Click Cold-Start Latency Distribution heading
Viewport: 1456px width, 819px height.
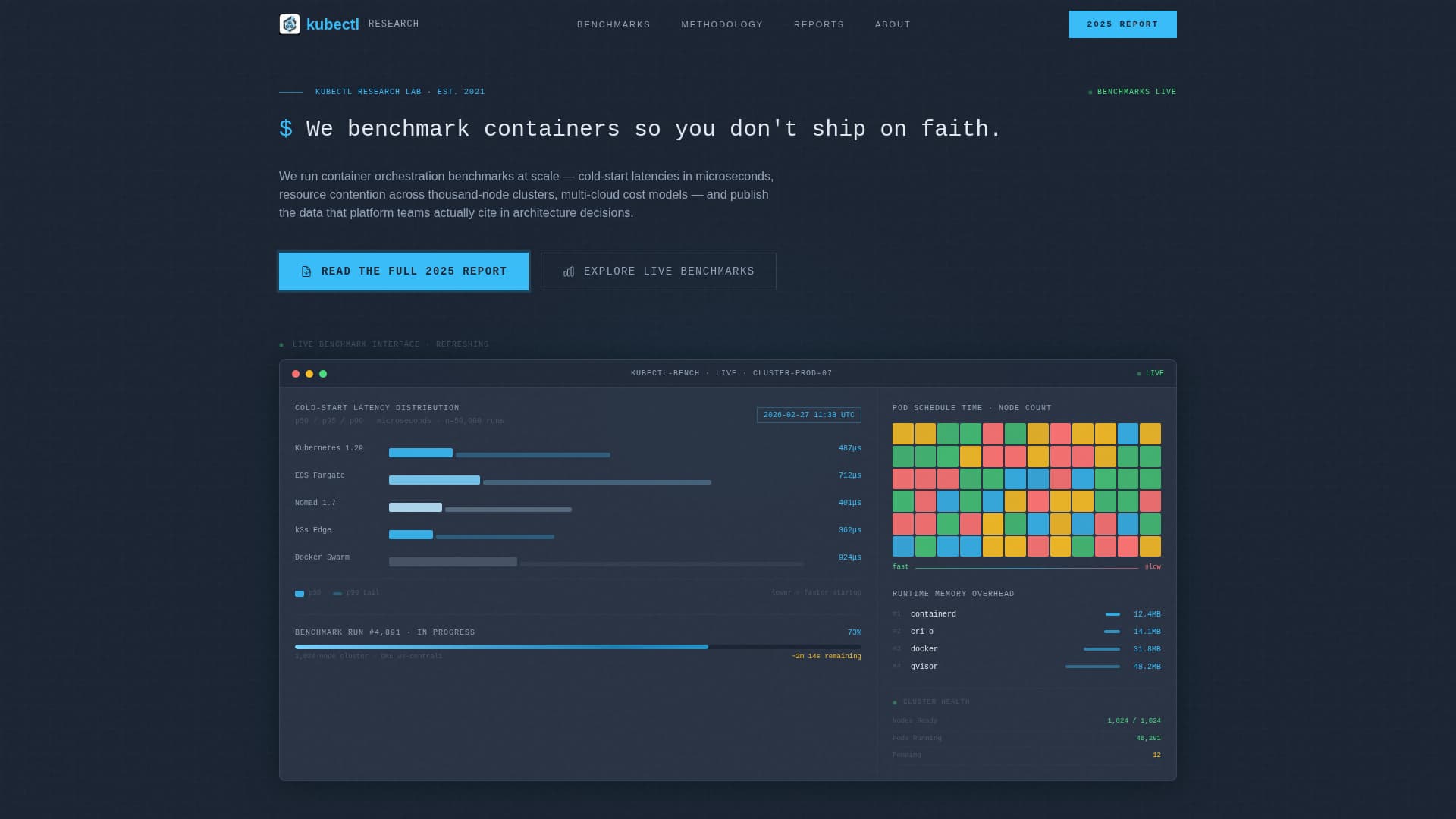(377, 408)
